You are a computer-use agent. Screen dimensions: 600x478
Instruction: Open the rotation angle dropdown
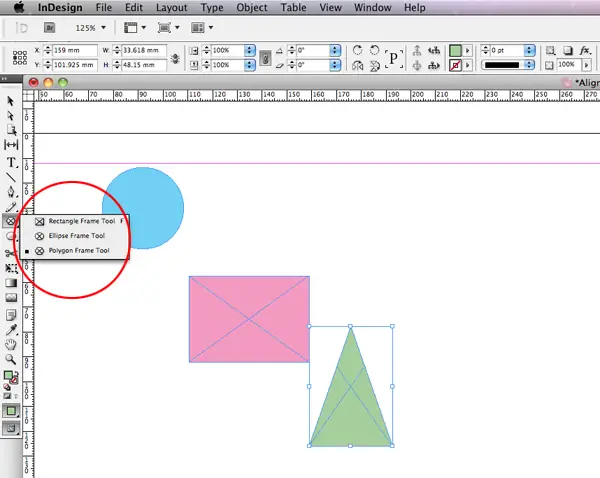[335, 51]
